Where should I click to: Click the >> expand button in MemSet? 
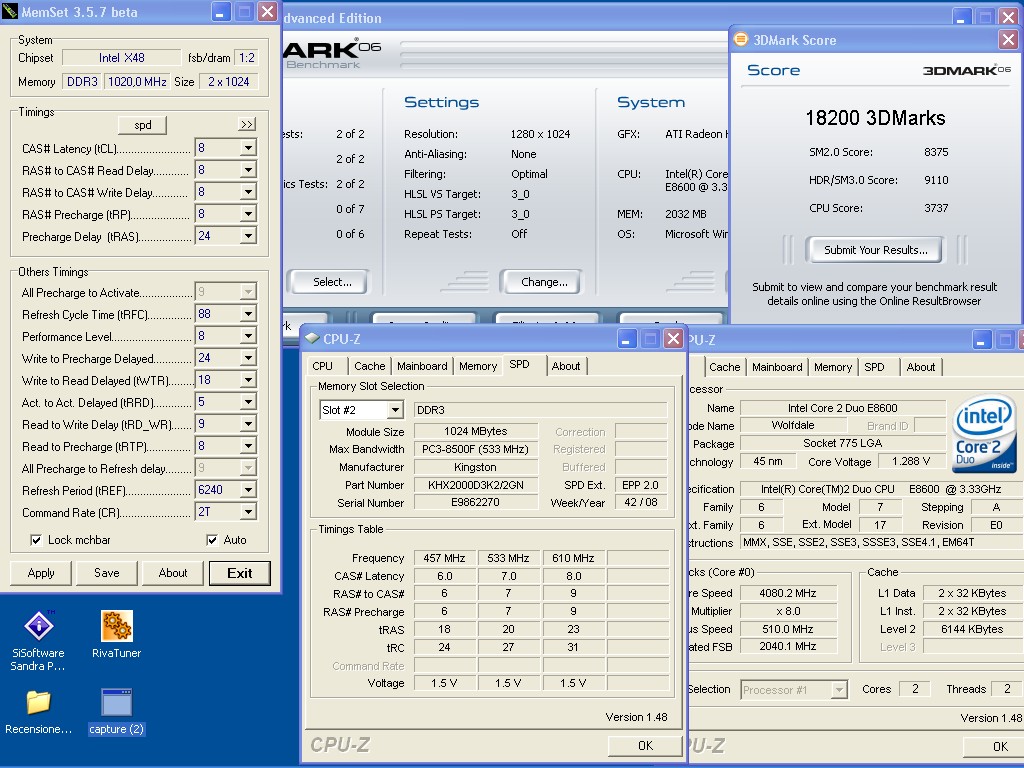[247, 125]
